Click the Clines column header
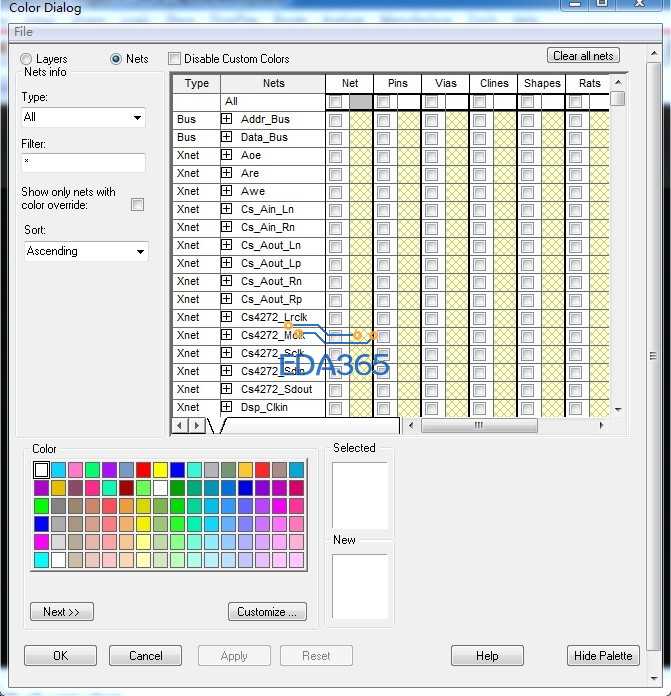Screen dimensions: 671x696 (494, 83)
